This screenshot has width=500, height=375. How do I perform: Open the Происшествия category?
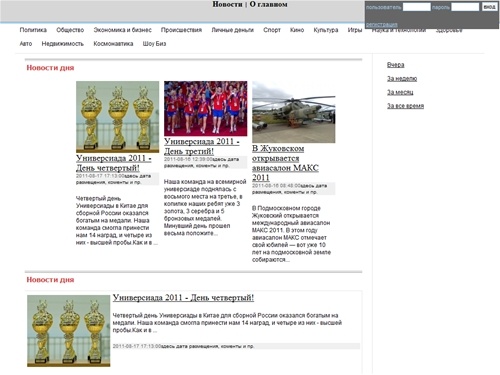coord(181,30)
